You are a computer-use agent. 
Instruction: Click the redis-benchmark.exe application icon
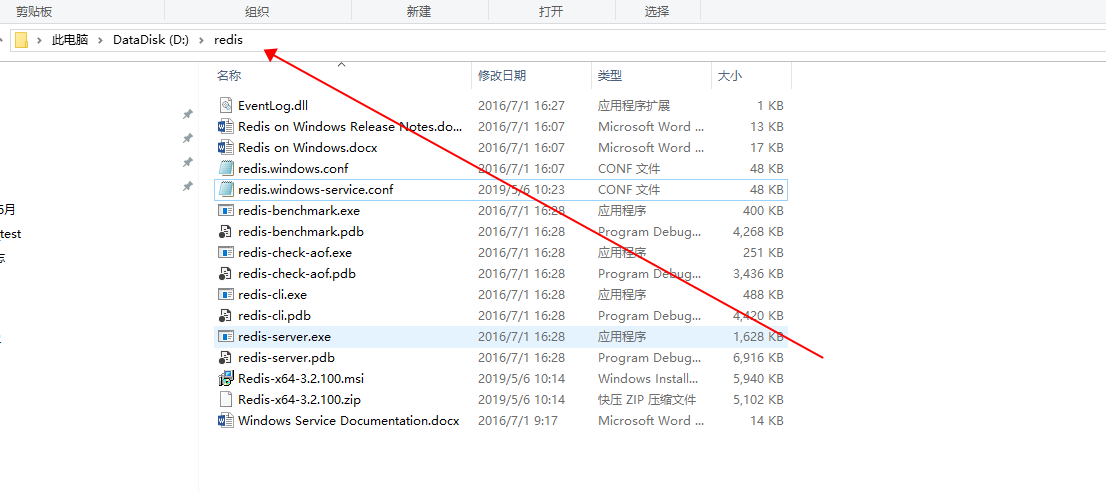click(226, 210)
